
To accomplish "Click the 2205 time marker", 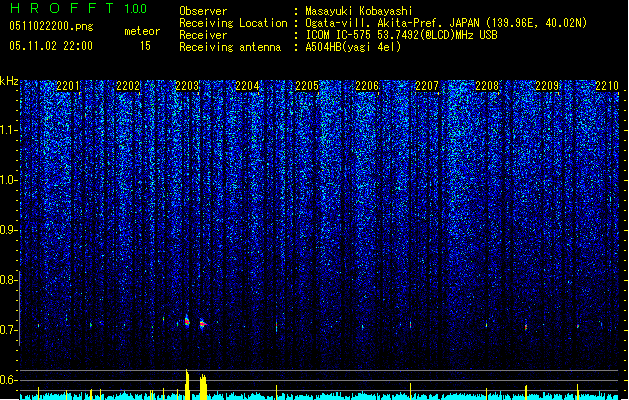I will click(x=307, y=86).
